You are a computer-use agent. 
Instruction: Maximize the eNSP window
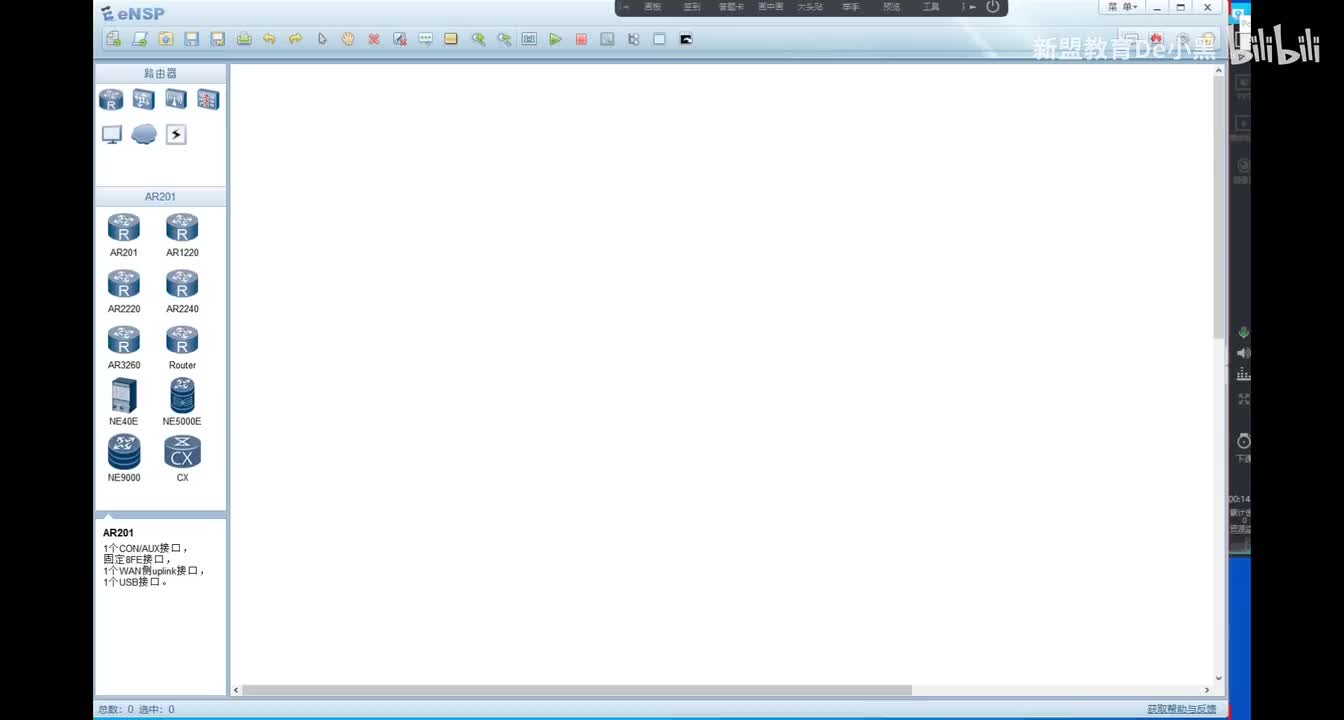[x=1181, y=7]
